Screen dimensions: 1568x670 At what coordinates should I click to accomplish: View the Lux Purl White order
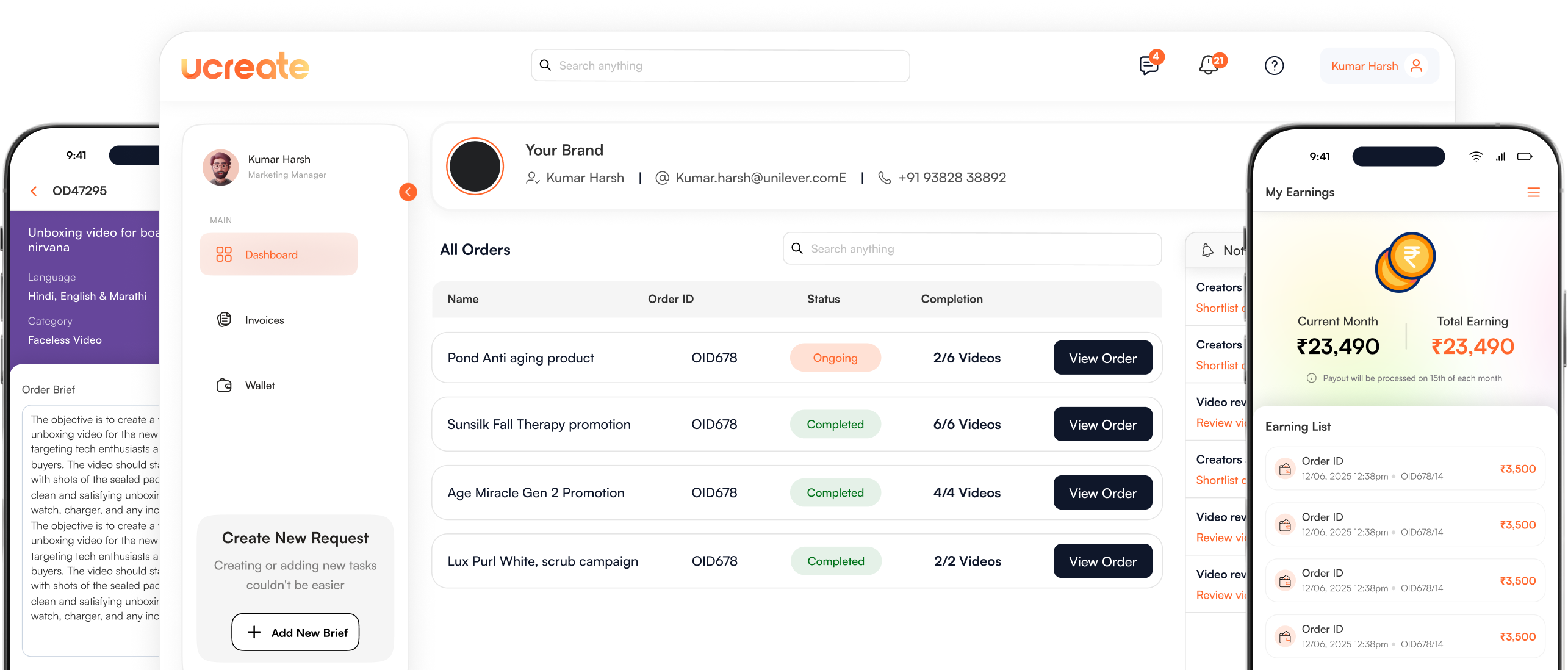(1102, 561)
